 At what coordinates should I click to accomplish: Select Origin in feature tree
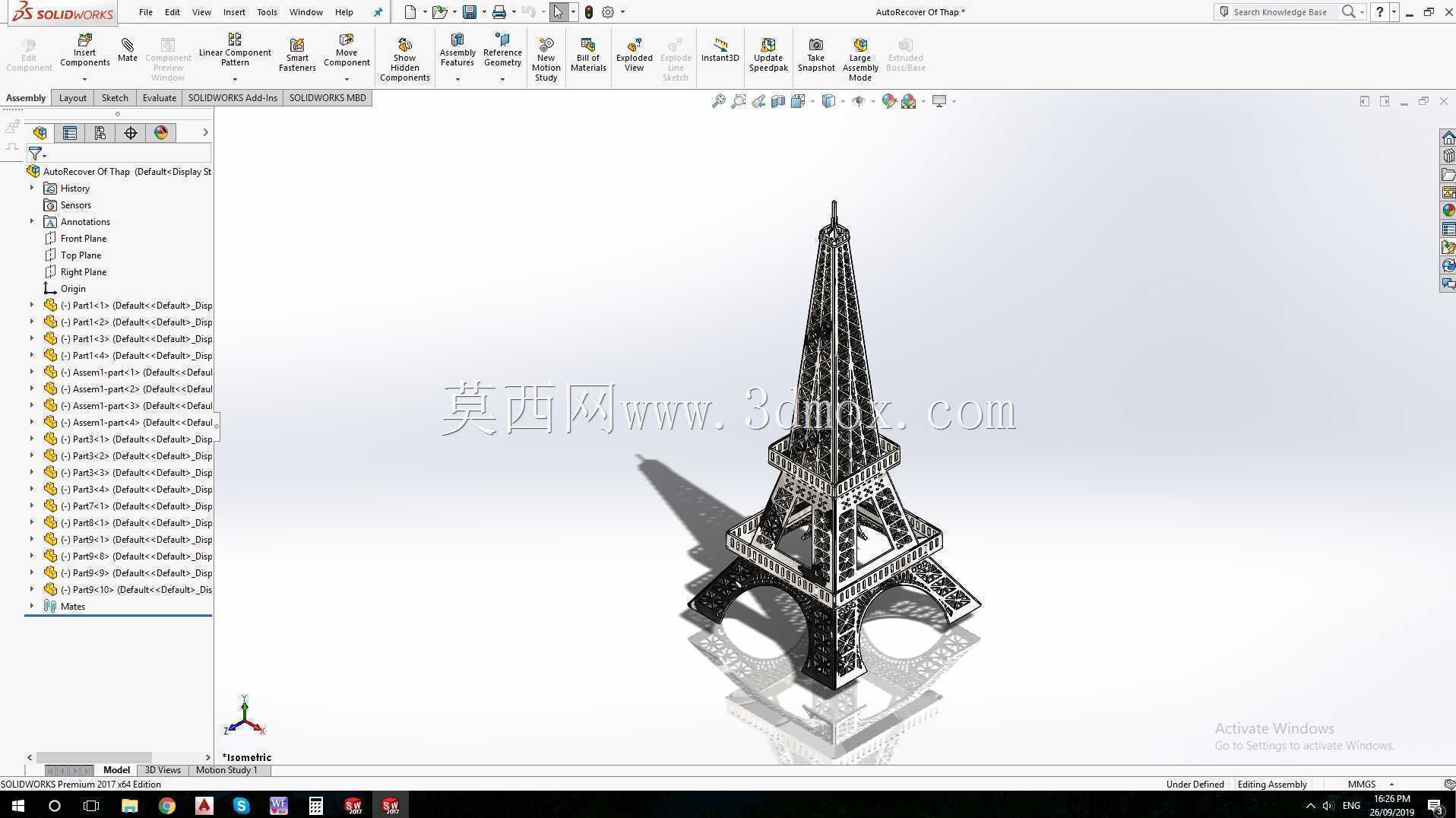(73, 288)
